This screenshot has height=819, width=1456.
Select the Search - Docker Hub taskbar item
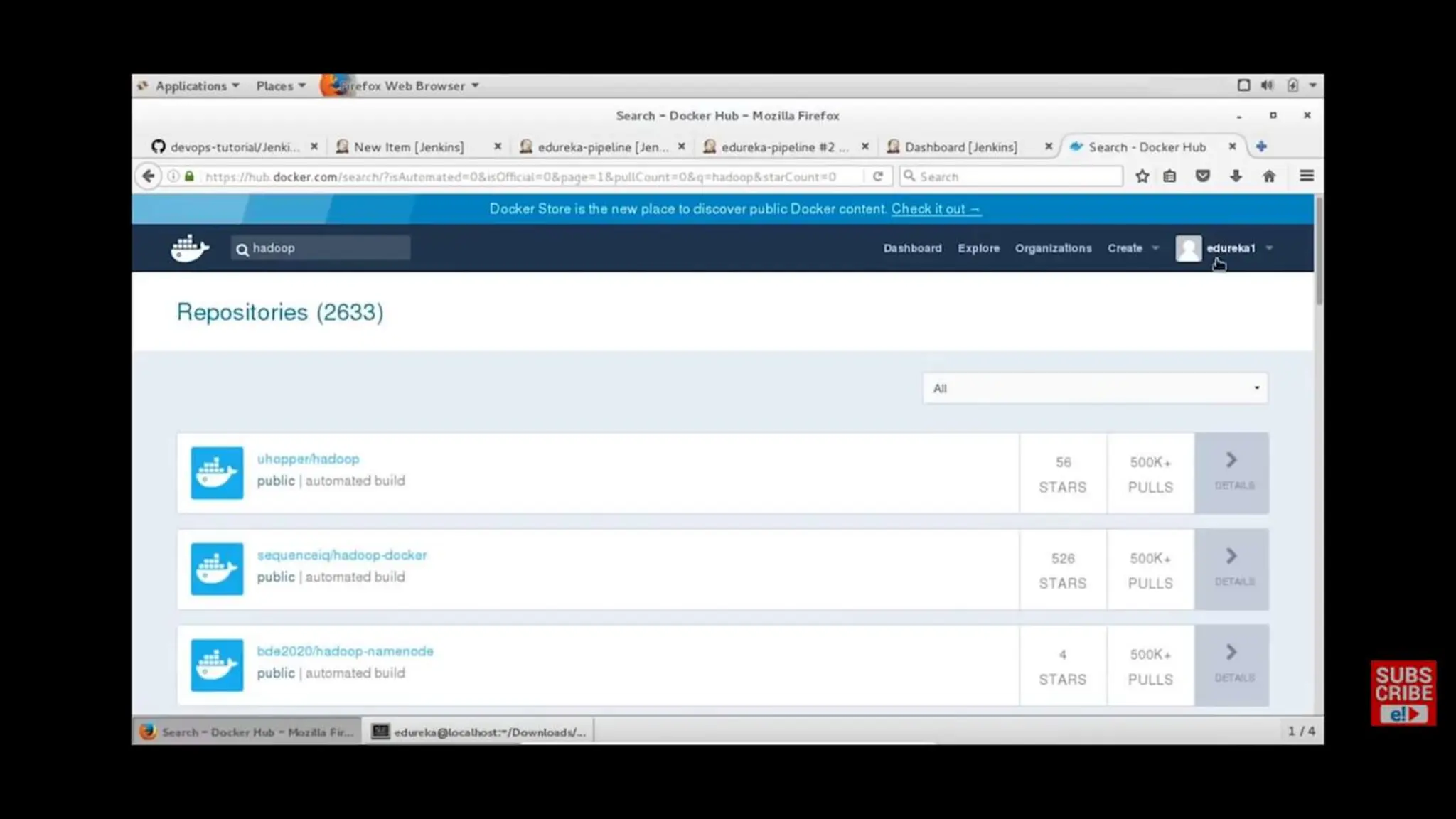point(247,732)
